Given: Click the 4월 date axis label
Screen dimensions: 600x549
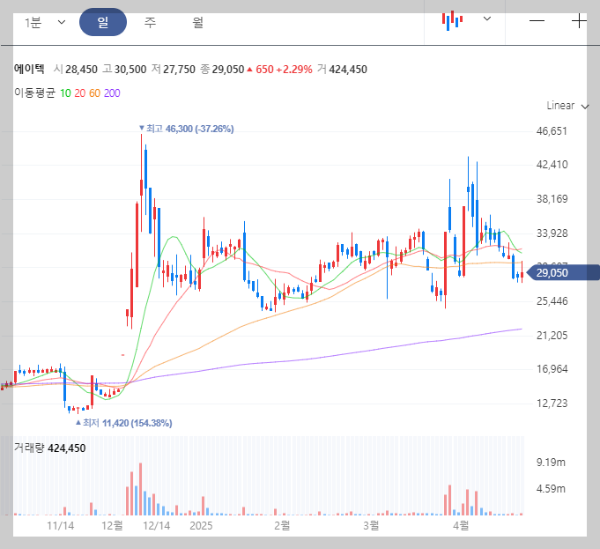Looking at the screenshot, I should pyautogui.click(x=461, y=526).
